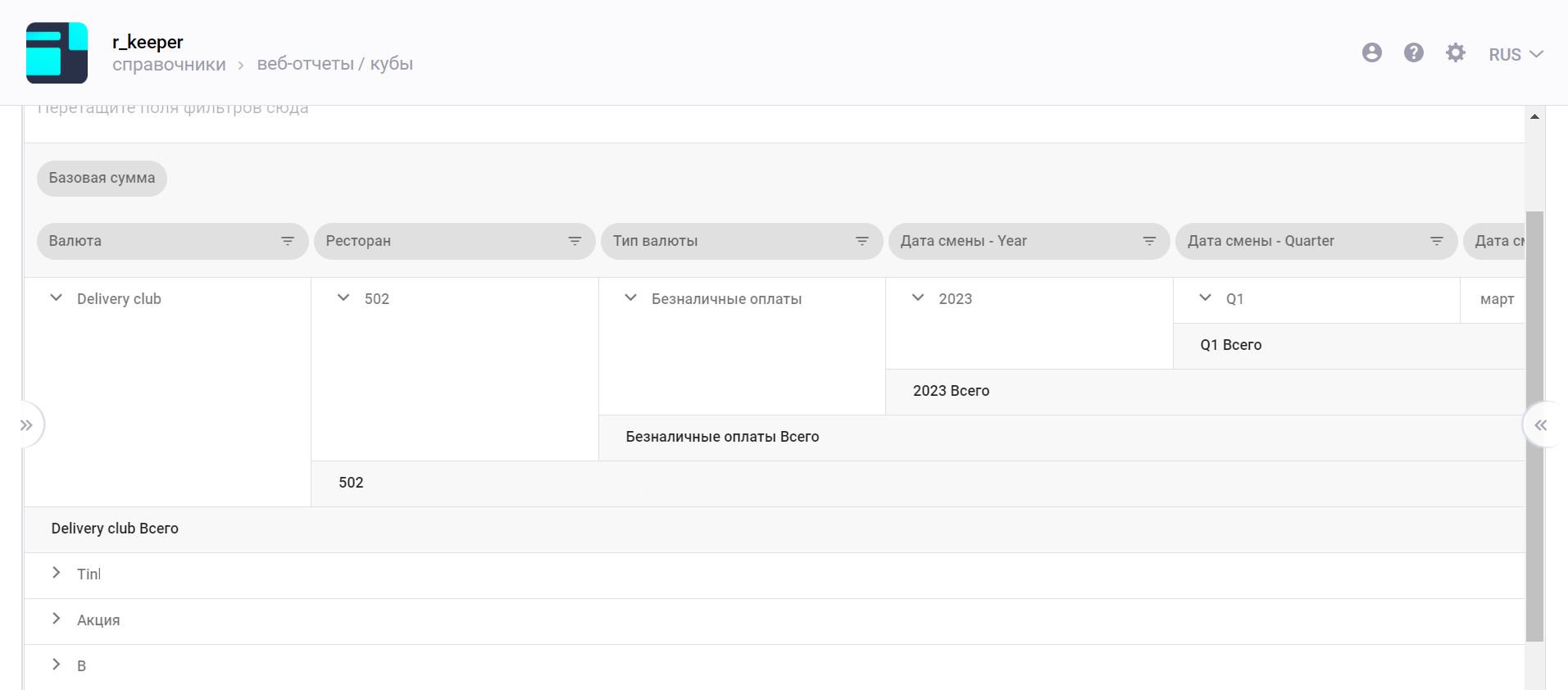
Task: Open the user account profile icon
Action: [x=1371, y=53]
